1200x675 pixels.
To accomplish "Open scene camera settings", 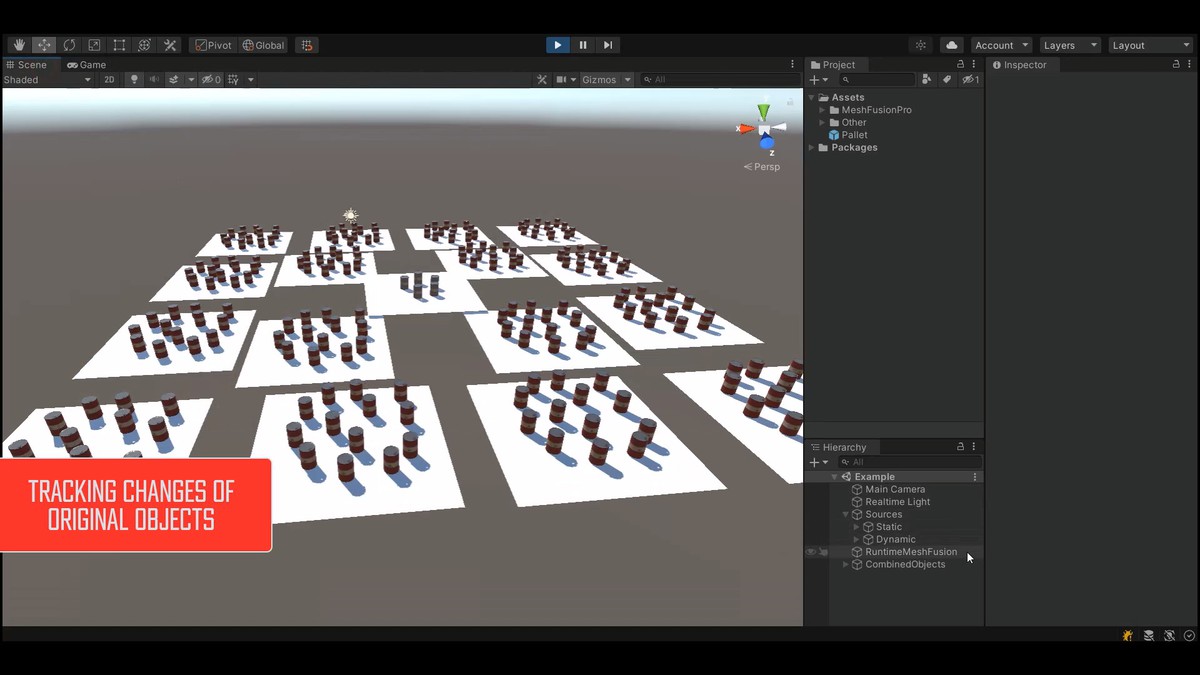I will (566, 79).
